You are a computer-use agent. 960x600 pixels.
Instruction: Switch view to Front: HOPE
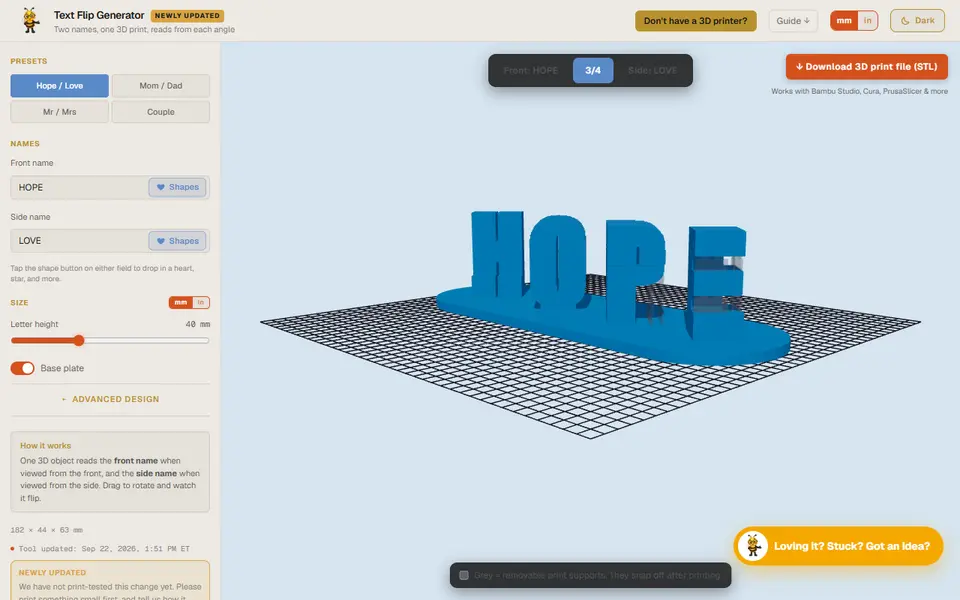tap(531, 70)
